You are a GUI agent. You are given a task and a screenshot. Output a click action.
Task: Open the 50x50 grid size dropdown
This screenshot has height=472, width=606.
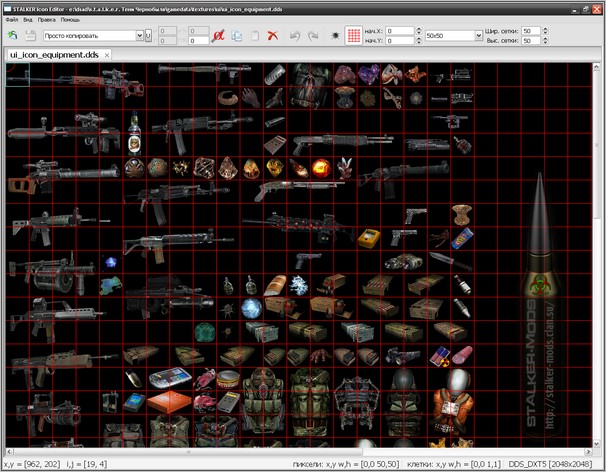(478, 36)
